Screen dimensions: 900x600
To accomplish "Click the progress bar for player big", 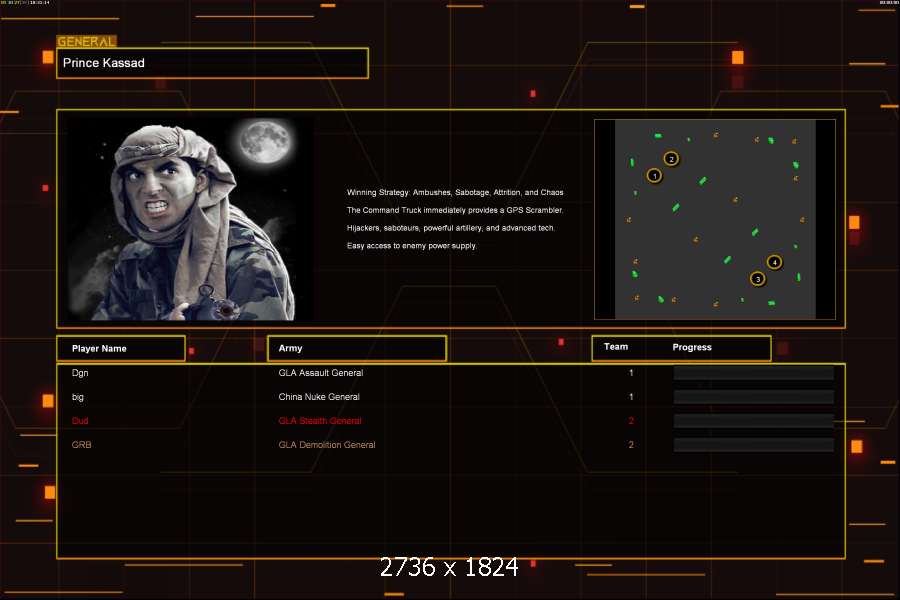I will tap(753, 397).
